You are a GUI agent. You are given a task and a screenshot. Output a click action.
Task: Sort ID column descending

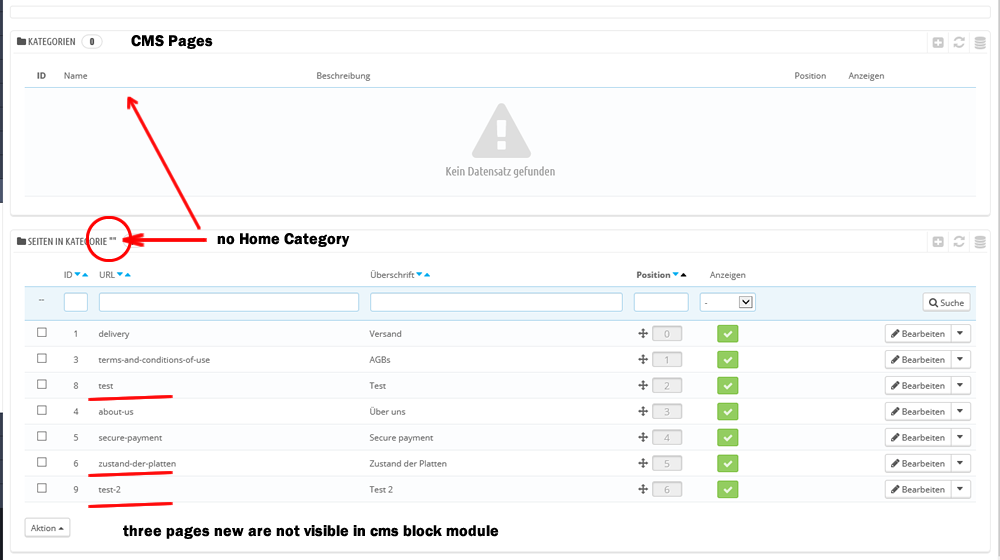[78, 275]
